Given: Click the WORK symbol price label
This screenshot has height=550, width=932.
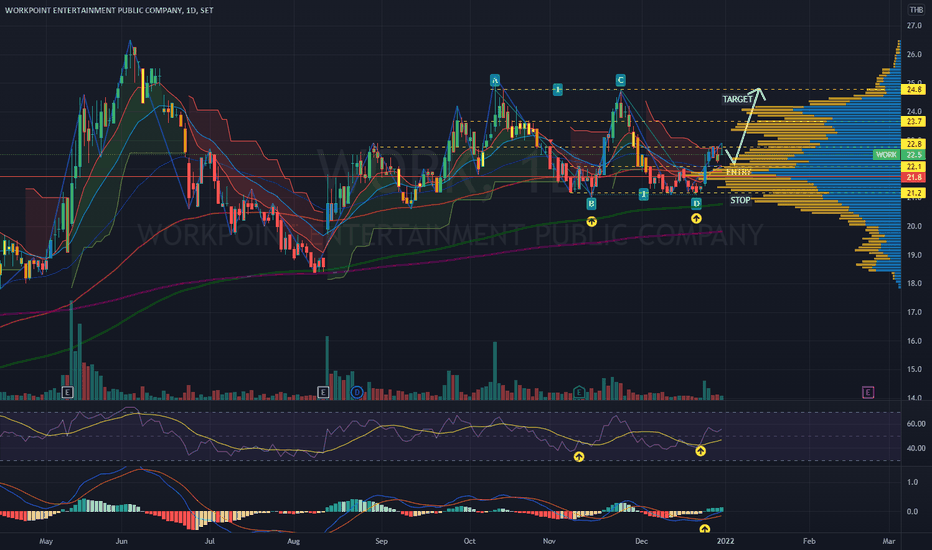Looking at the screenshot, I should tap(886, 155).
